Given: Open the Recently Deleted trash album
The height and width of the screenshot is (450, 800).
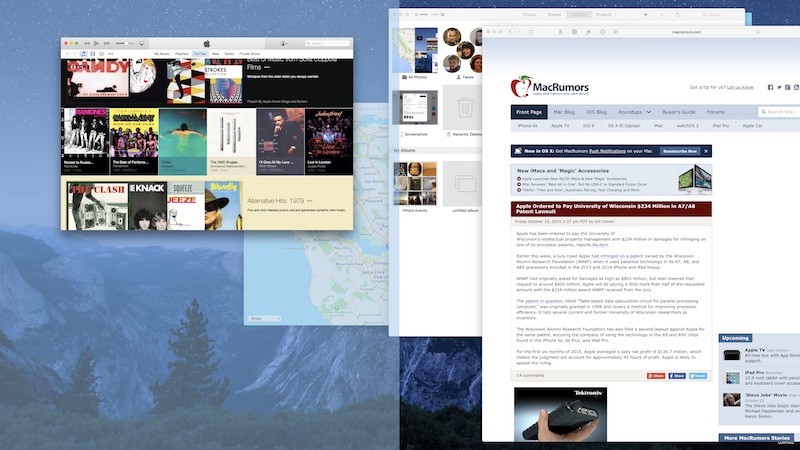Looking at the screenshot, I should (464, 108).
